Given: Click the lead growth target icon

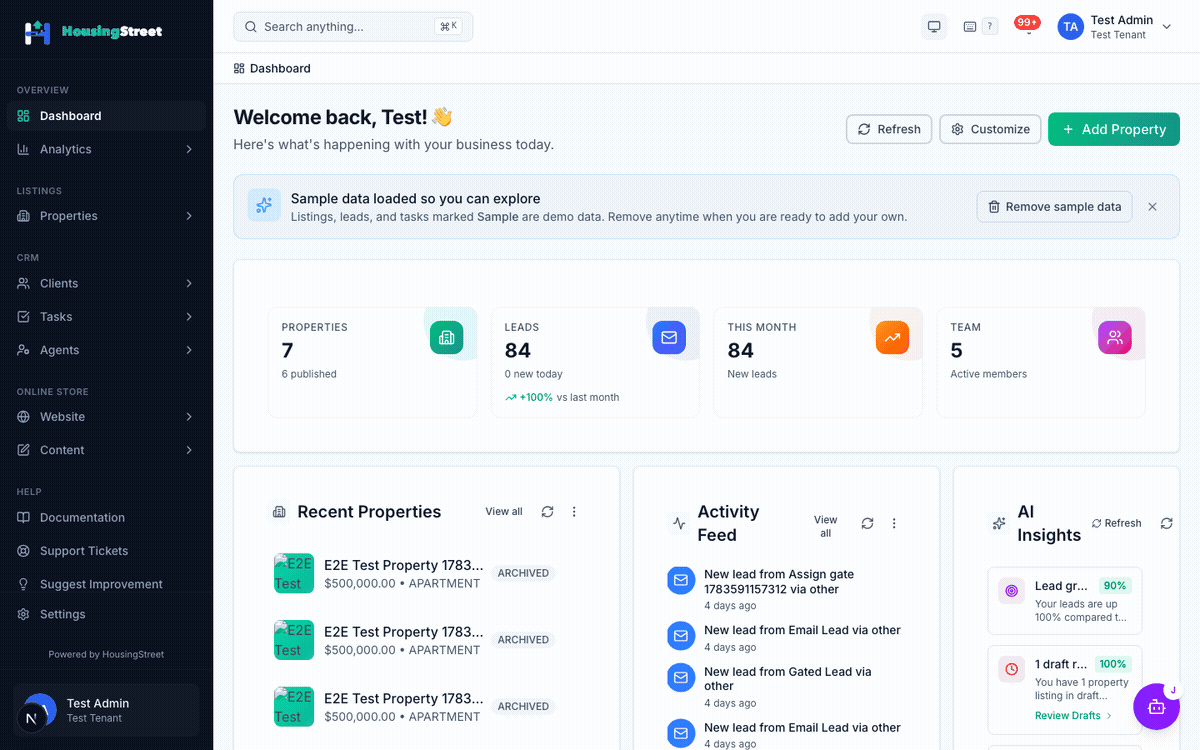Looking at the screenshot, I should (x=1011, y=591).
